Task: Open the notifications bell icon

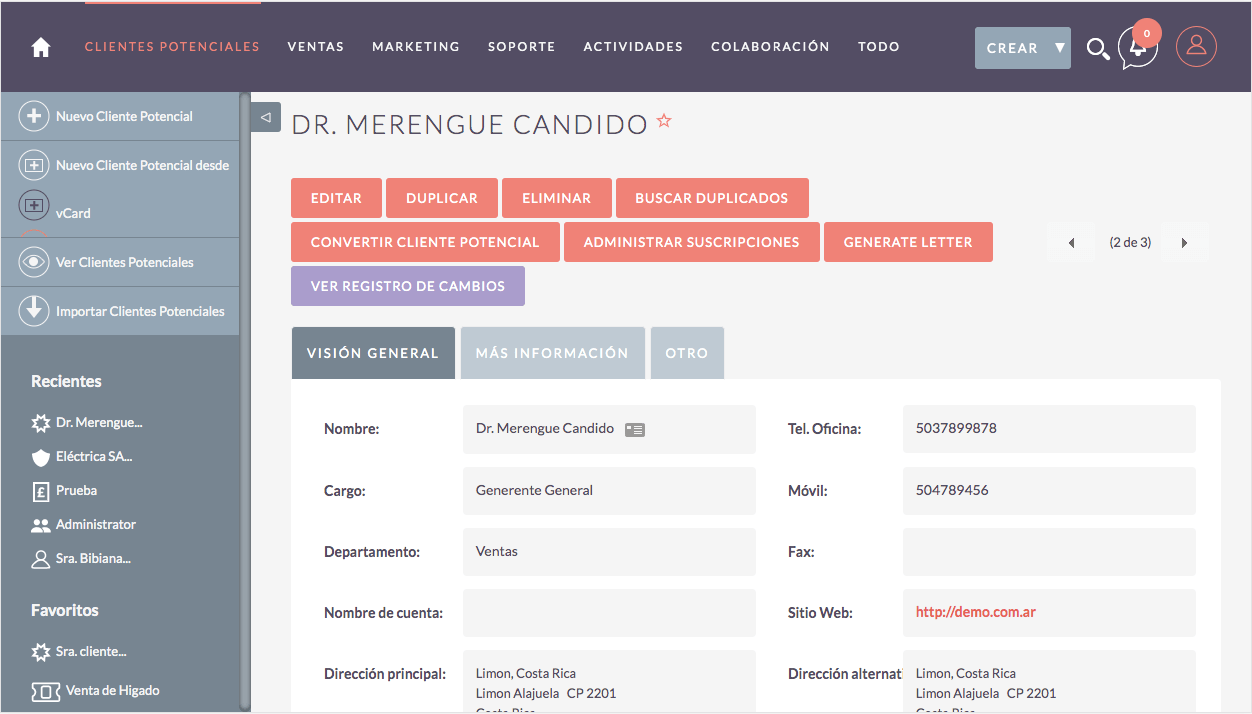Action: click(x=1137, y=48)
